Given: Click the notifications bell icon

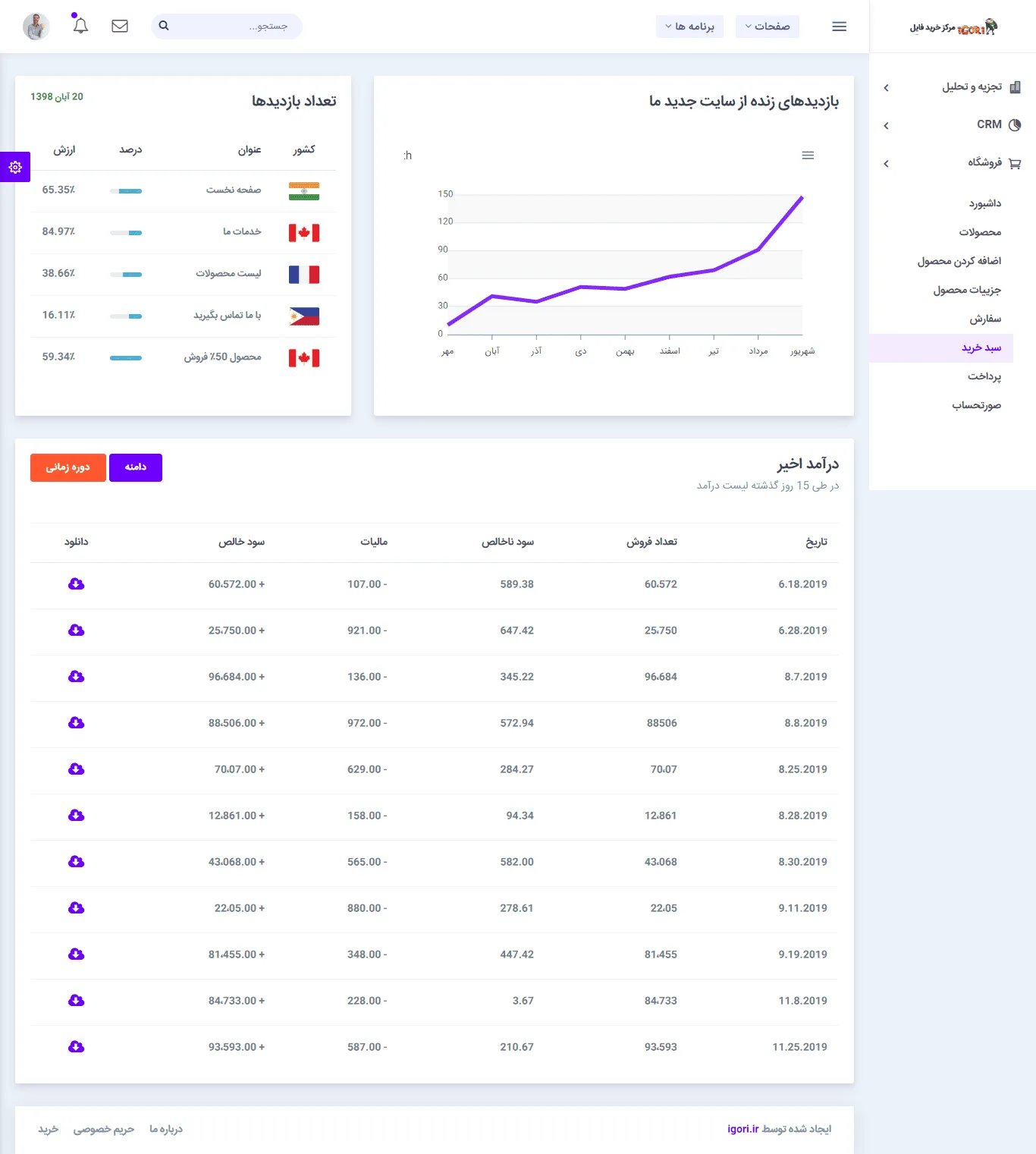Looking at the screenshot, I should (80, 26).
